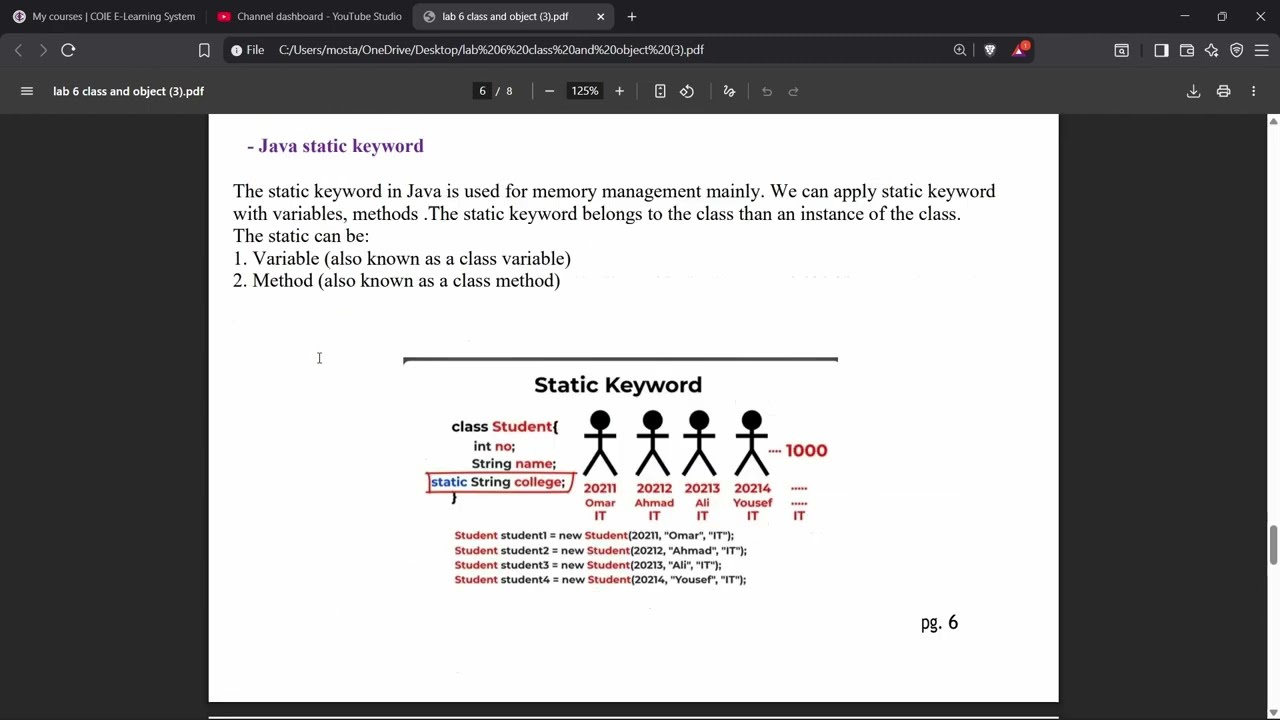The image size is (1280, 720).
Task: Download the PDF file
Action: (x=1193, y=91)
